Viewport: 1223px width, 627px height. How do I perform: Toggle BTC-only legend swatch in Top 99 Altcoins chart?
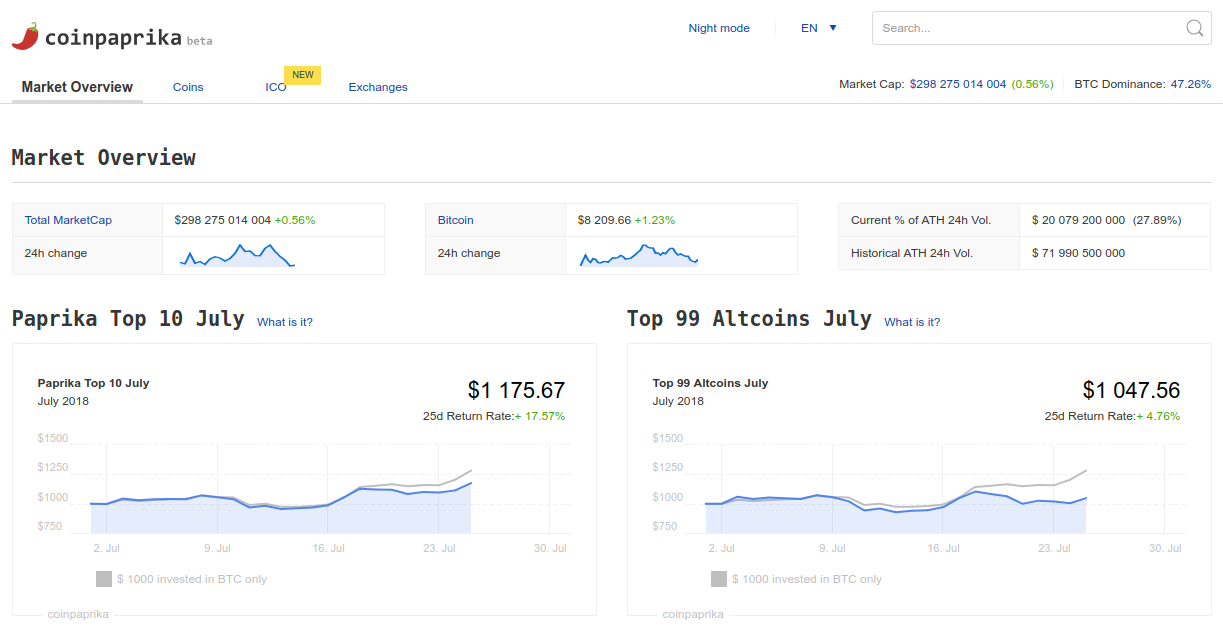pyautogui.click(x=719, y=579)
